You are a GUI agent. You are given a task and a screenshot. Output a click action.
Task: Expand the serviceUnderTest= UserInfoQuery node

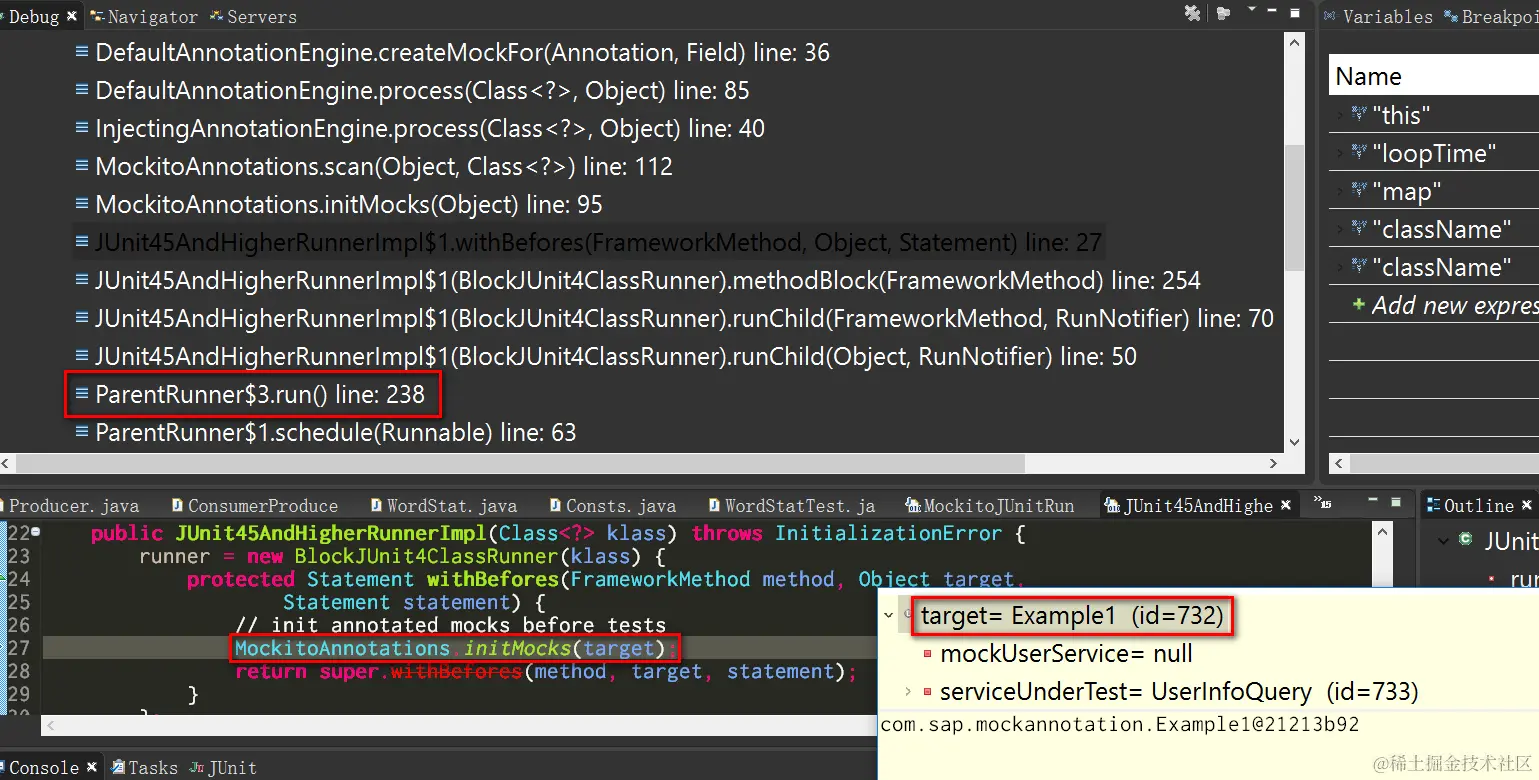click(x=907, y=692)
